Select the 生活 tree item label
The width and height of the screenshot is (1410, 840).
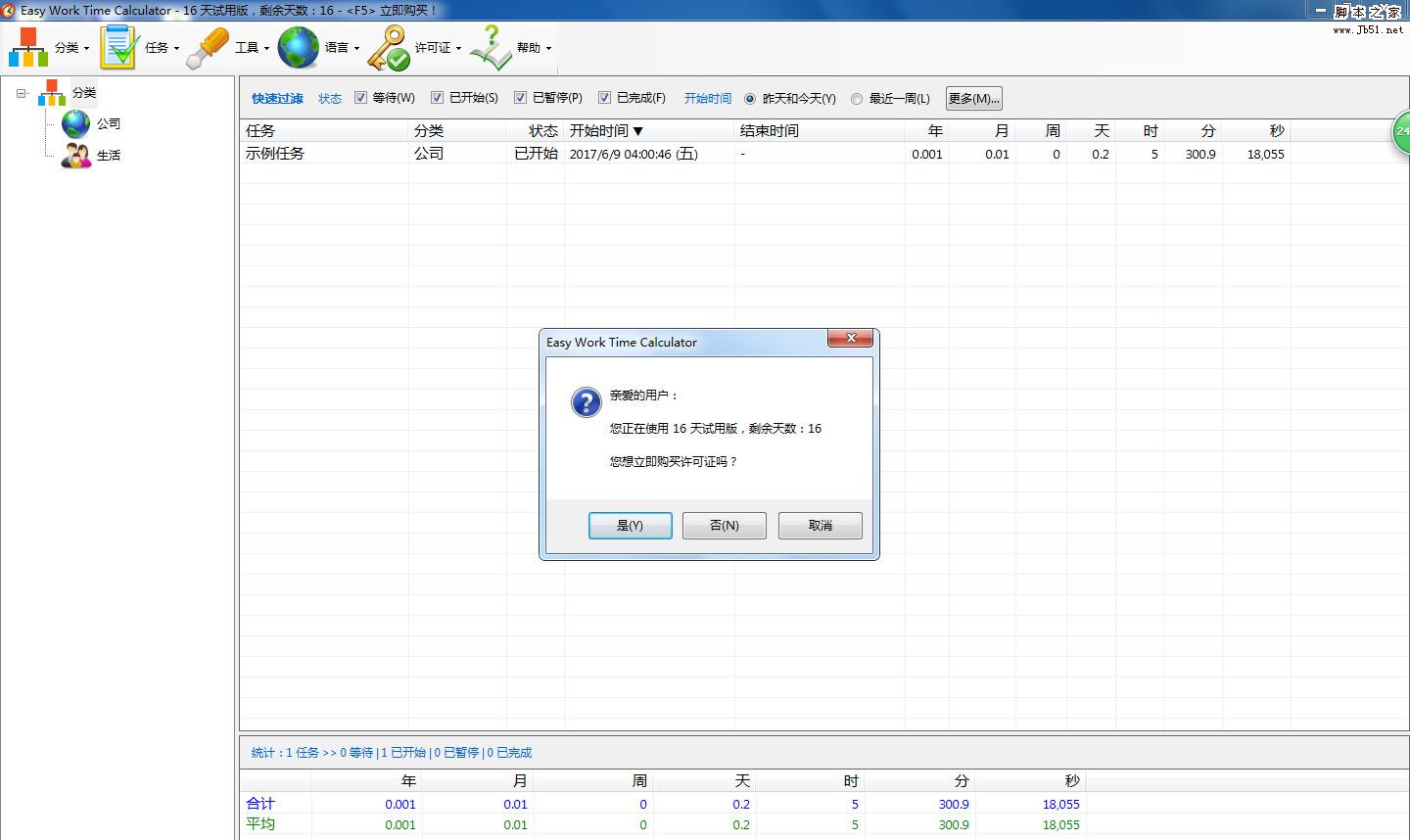point(109,156)
